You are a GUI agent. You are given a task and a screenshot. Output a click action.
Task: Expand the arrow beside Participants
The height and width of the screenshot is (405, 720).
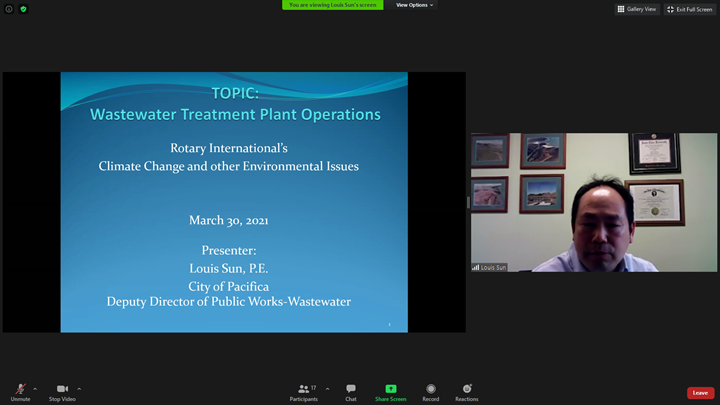coord(327,389)
